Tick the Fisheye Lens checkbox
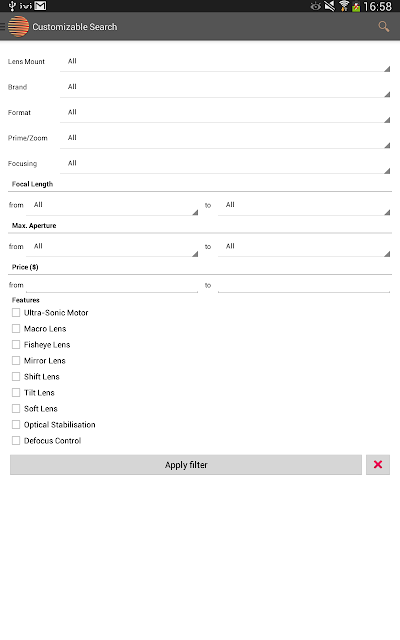Image resolution: width=400 pixels, height=640 pixels. 16,344
